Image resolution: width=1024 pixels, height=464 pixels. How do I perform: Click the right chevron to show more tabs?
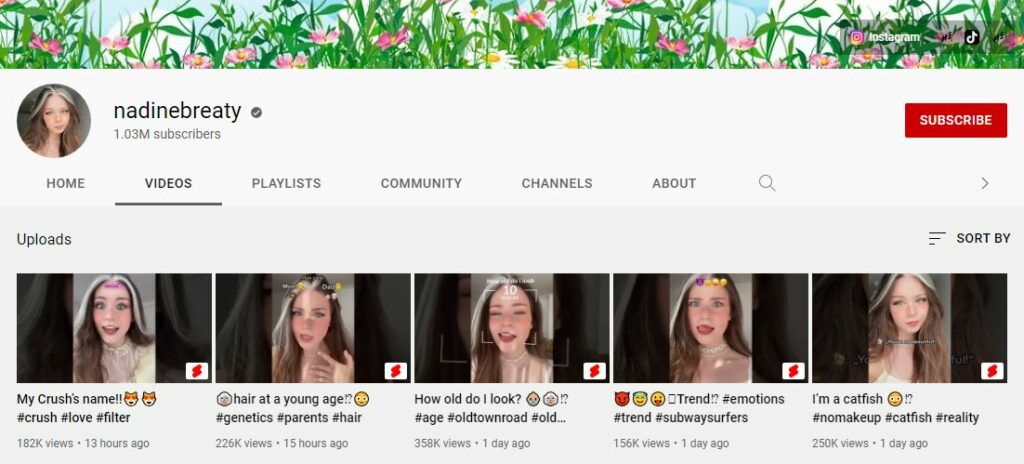coord(985,184)
